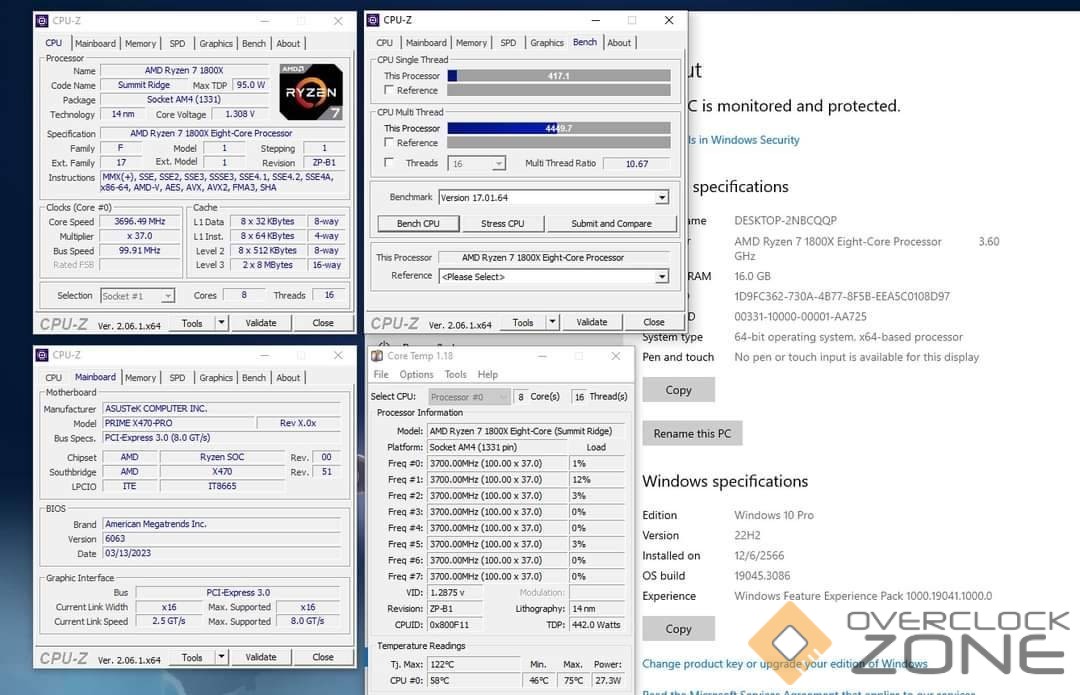Open Core Temp Select CPU Processor #0 dropdown

tap(469, 397)
